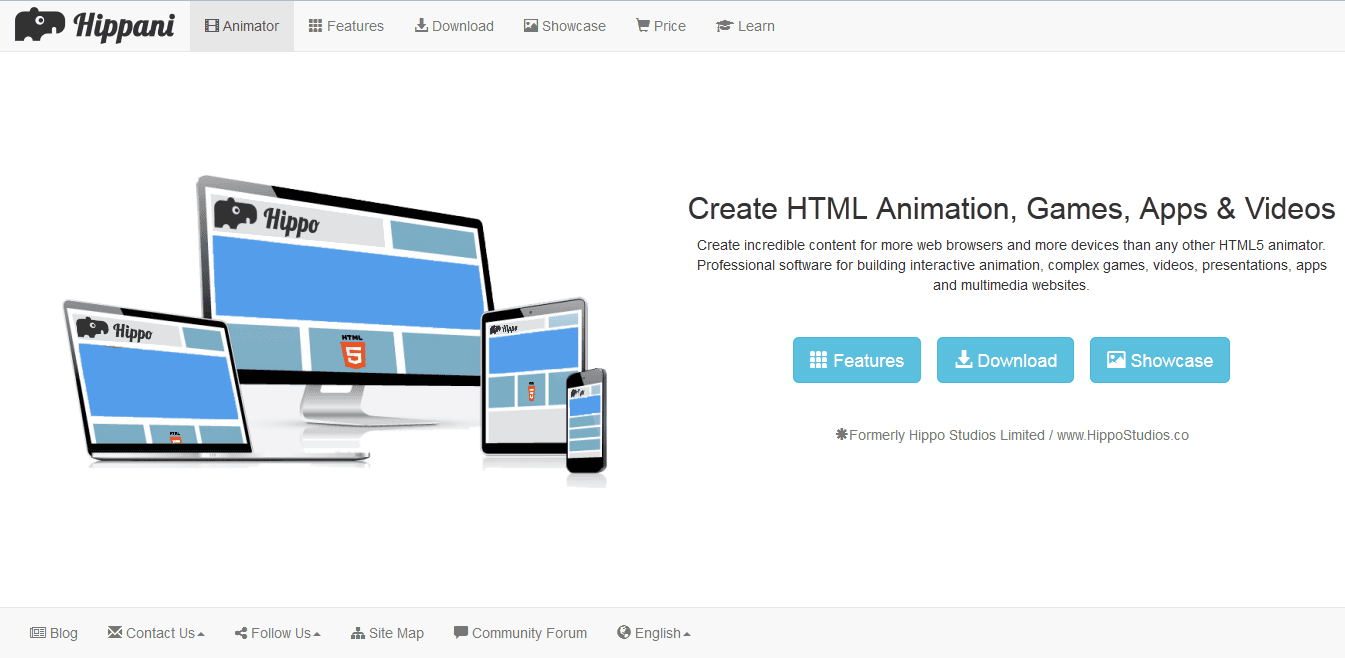Open the Blog via its newspaper icon
Screen dimensions: 1345x658
[x=38, y=633]
